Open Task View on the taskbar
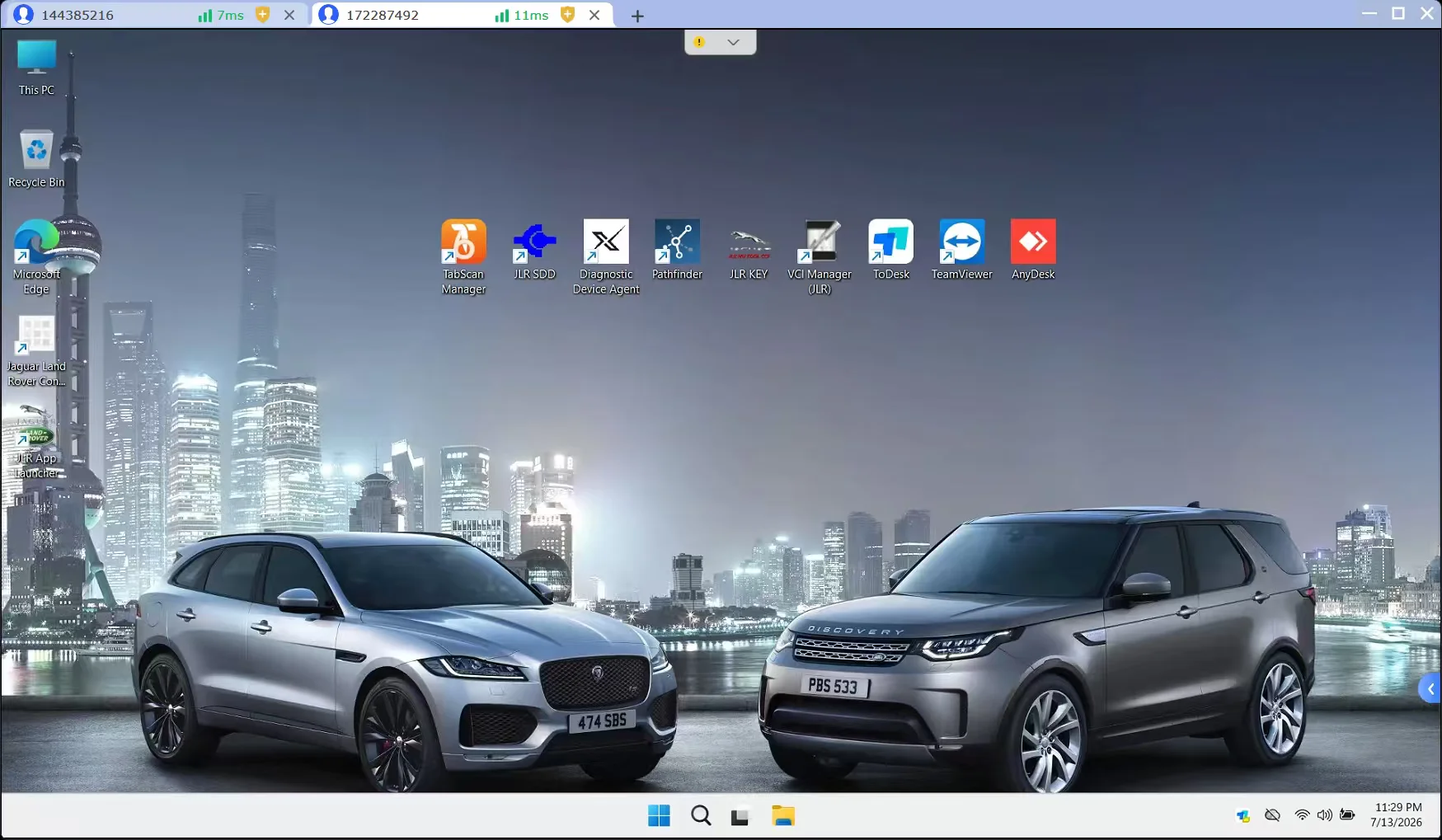This screenshot has height=840, width=1442. coord(740,816)
